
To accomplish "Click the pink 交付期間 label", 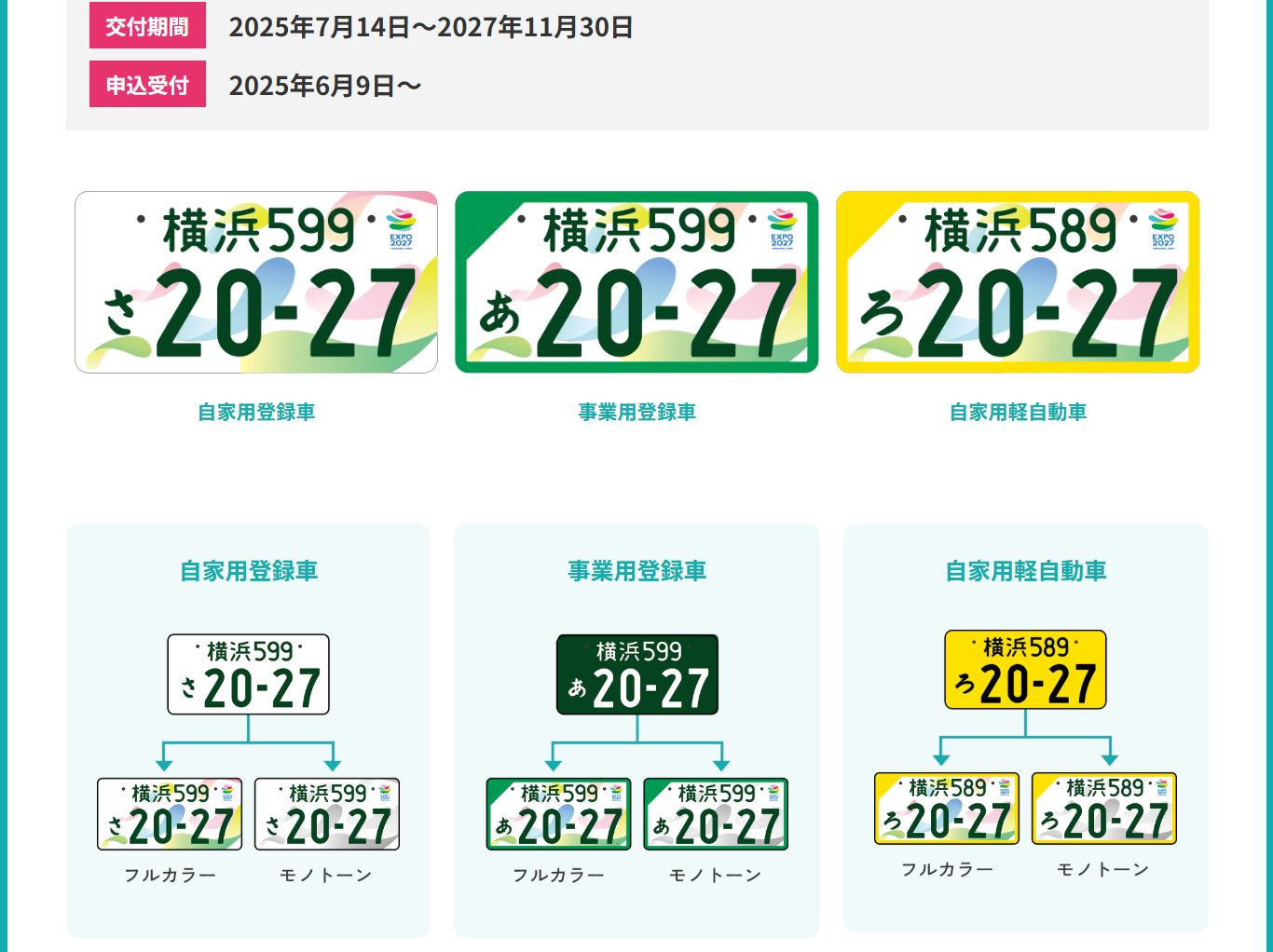I will coord(147,26).
